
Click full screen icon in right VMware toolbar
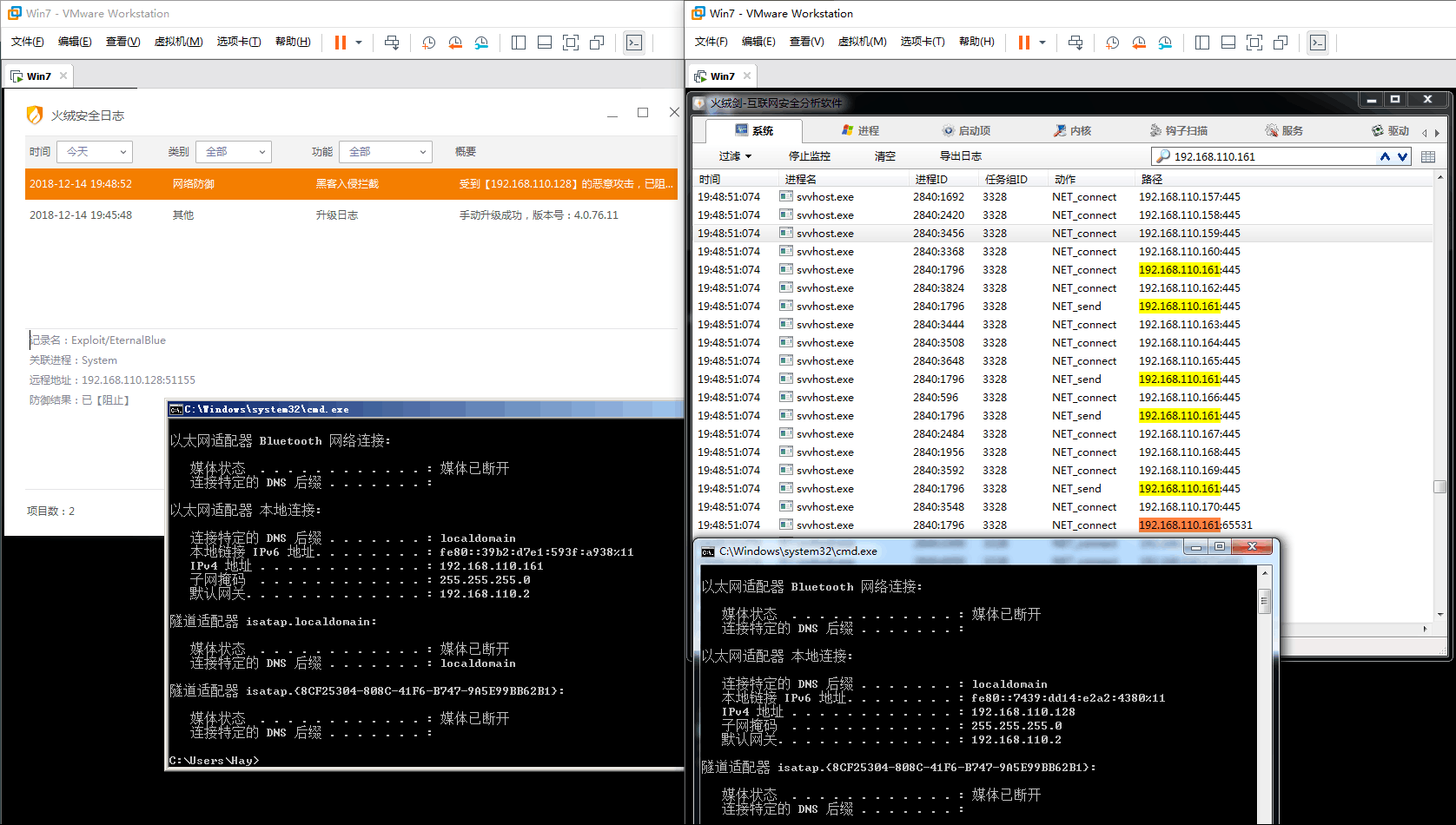1254,43
